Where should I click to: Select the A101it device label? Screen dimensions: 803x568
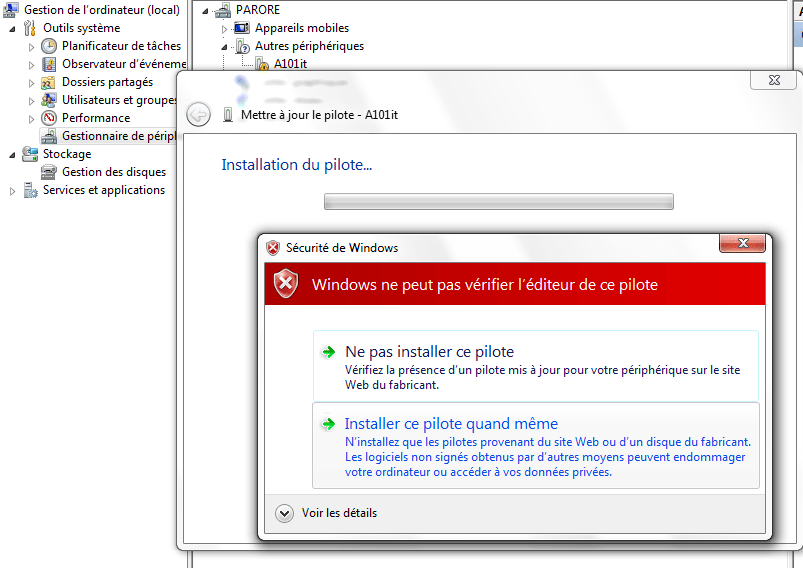click(290, 64)
